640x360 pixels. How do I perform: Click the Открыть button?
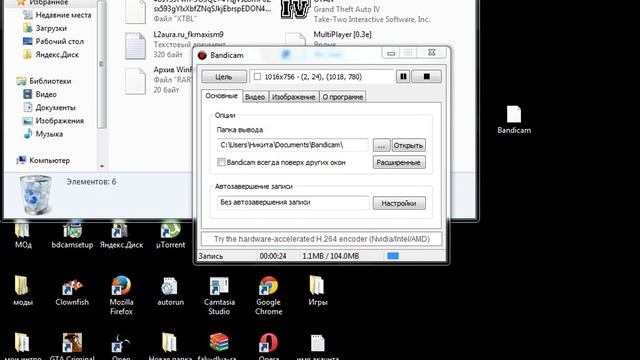pyautogui.click(x=408, y=145)
